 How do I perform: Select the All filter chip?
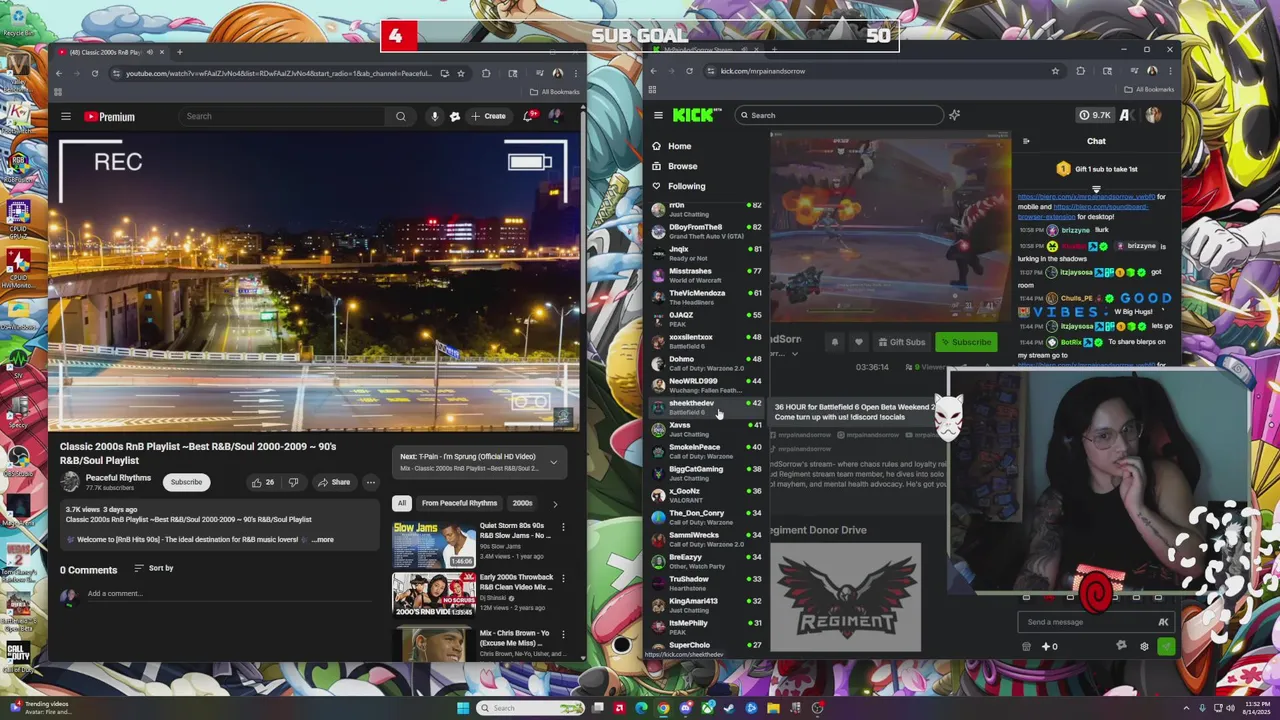click(402, 503)
